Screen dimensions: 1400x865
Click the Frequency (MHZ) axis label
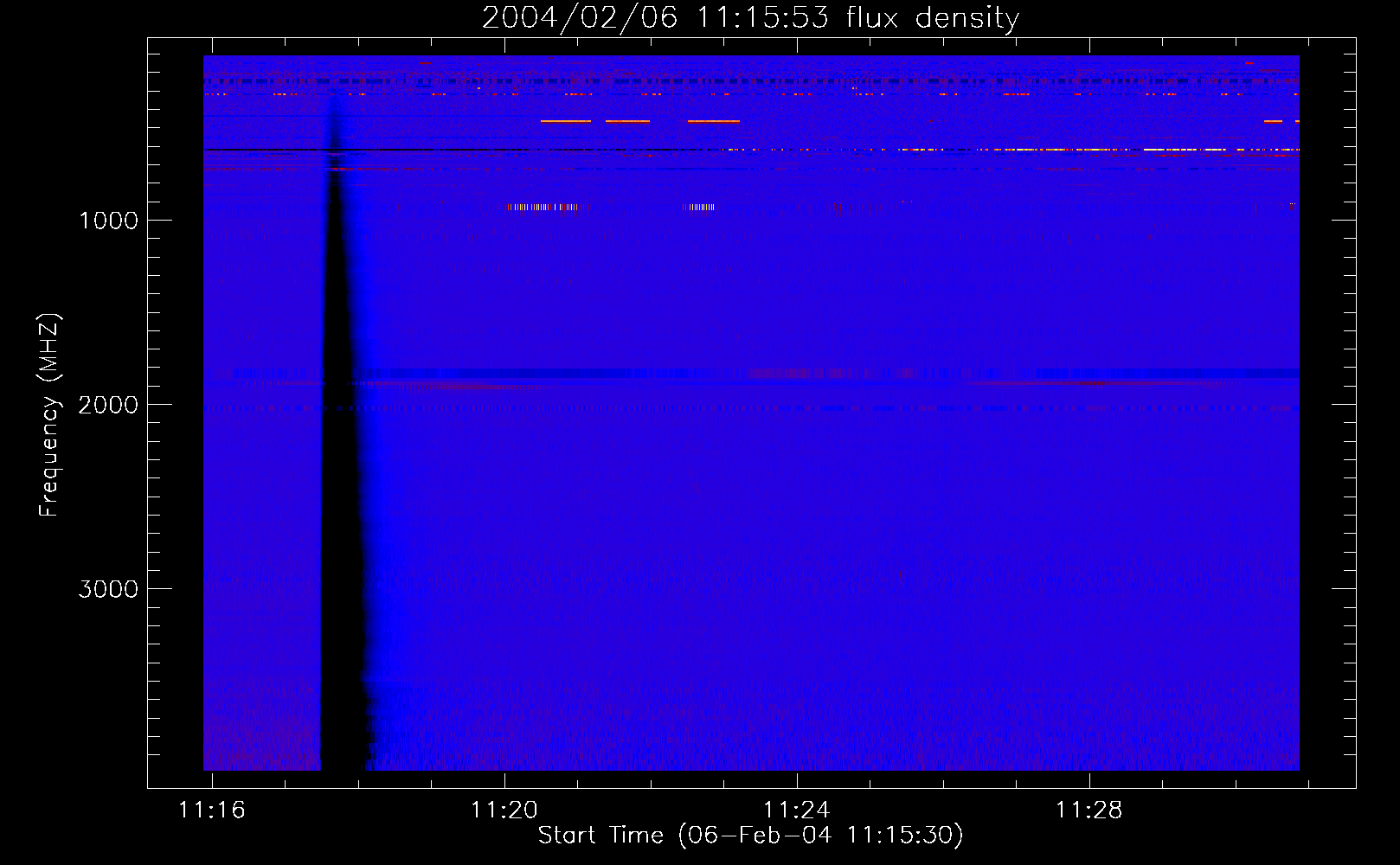[x=48, y=415]
